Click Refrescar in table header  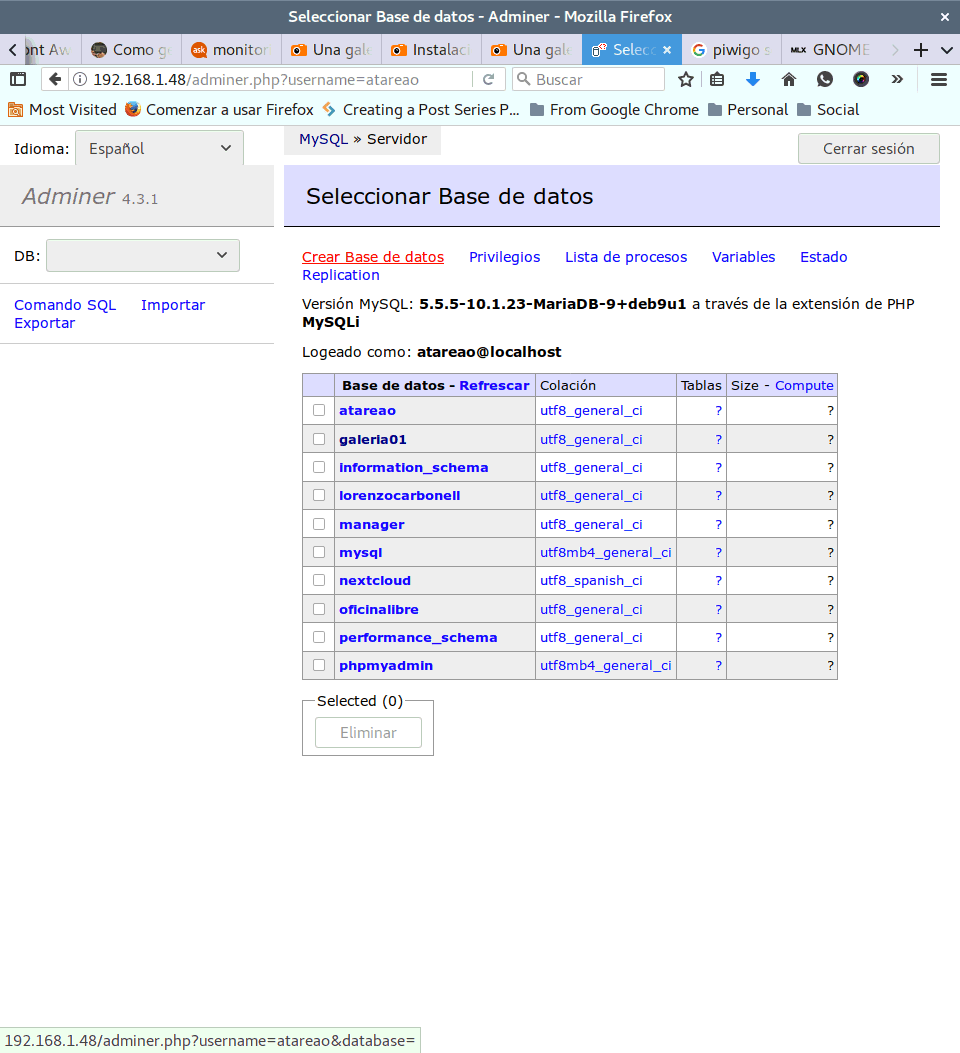(x=494, y=385)
